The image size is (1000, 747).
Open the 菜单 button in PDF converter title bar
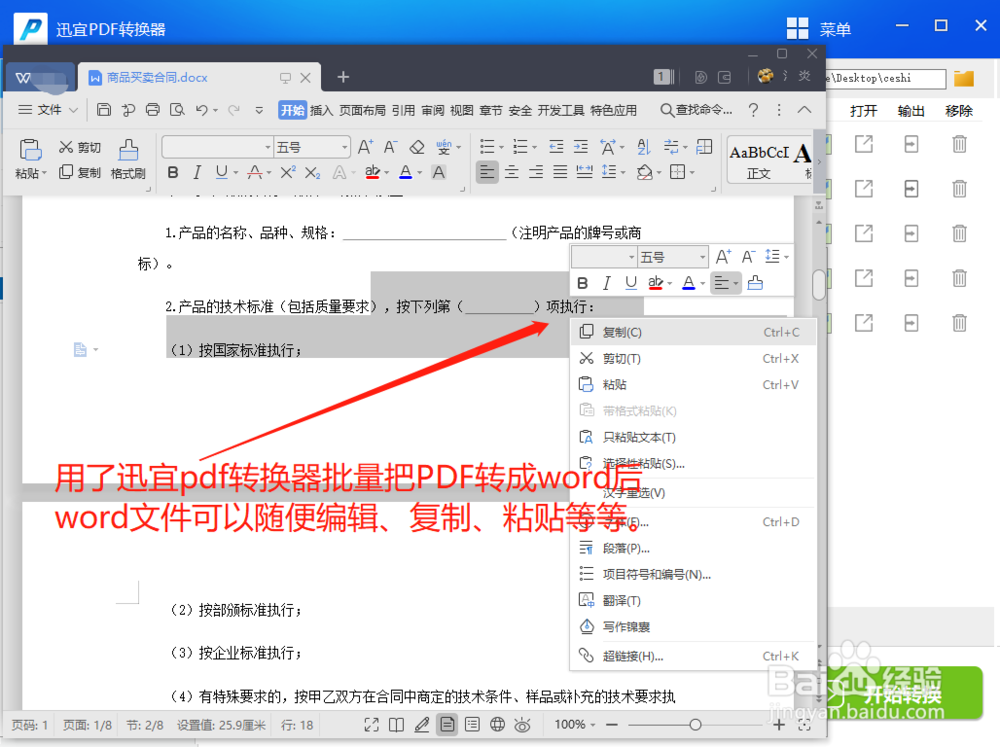point(819,29)
